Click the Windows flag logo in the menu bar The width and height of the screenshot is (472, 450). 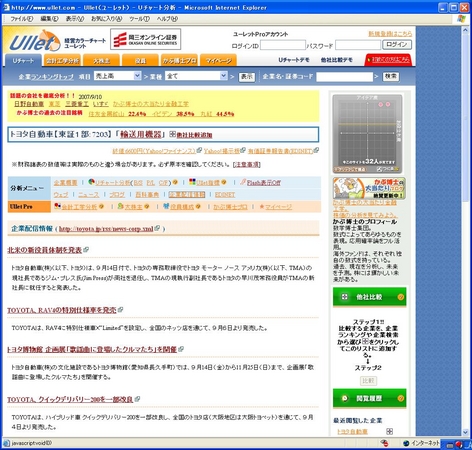[461, 19]
